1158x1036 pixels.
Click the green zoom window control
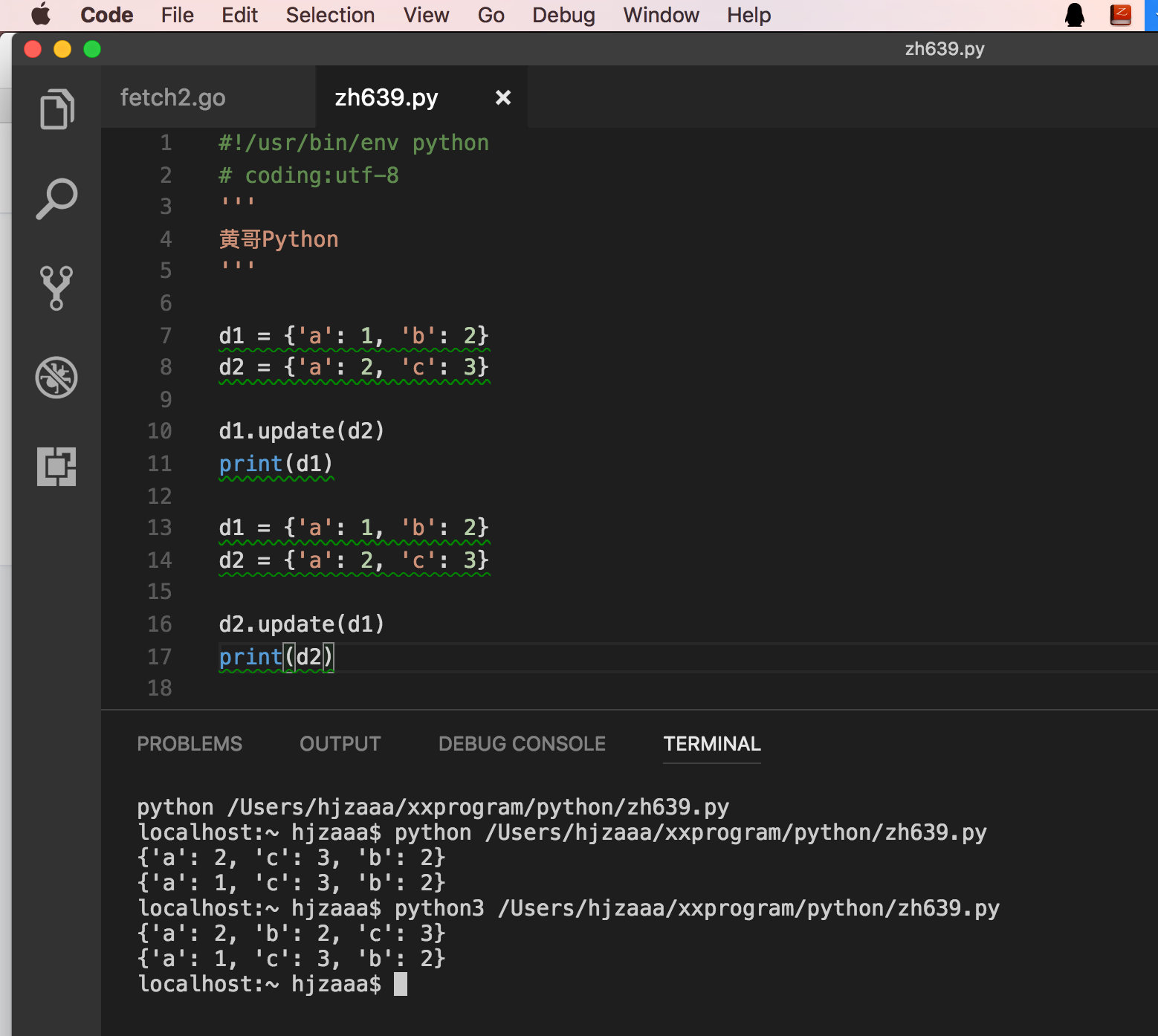tap(92, 49)
